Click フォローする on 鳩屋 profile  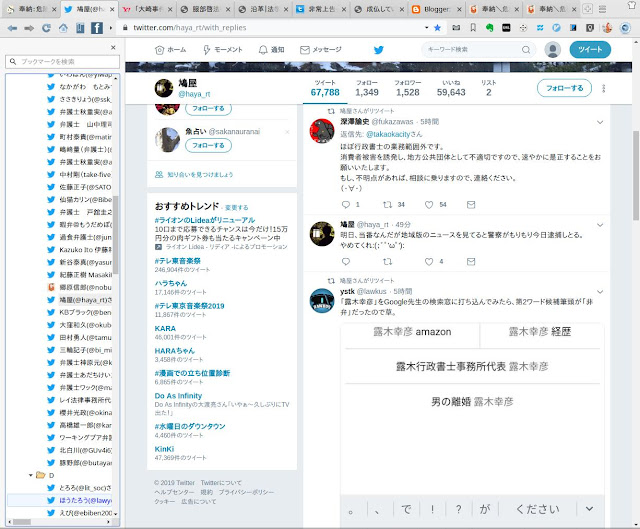click(x=564, y=88)
